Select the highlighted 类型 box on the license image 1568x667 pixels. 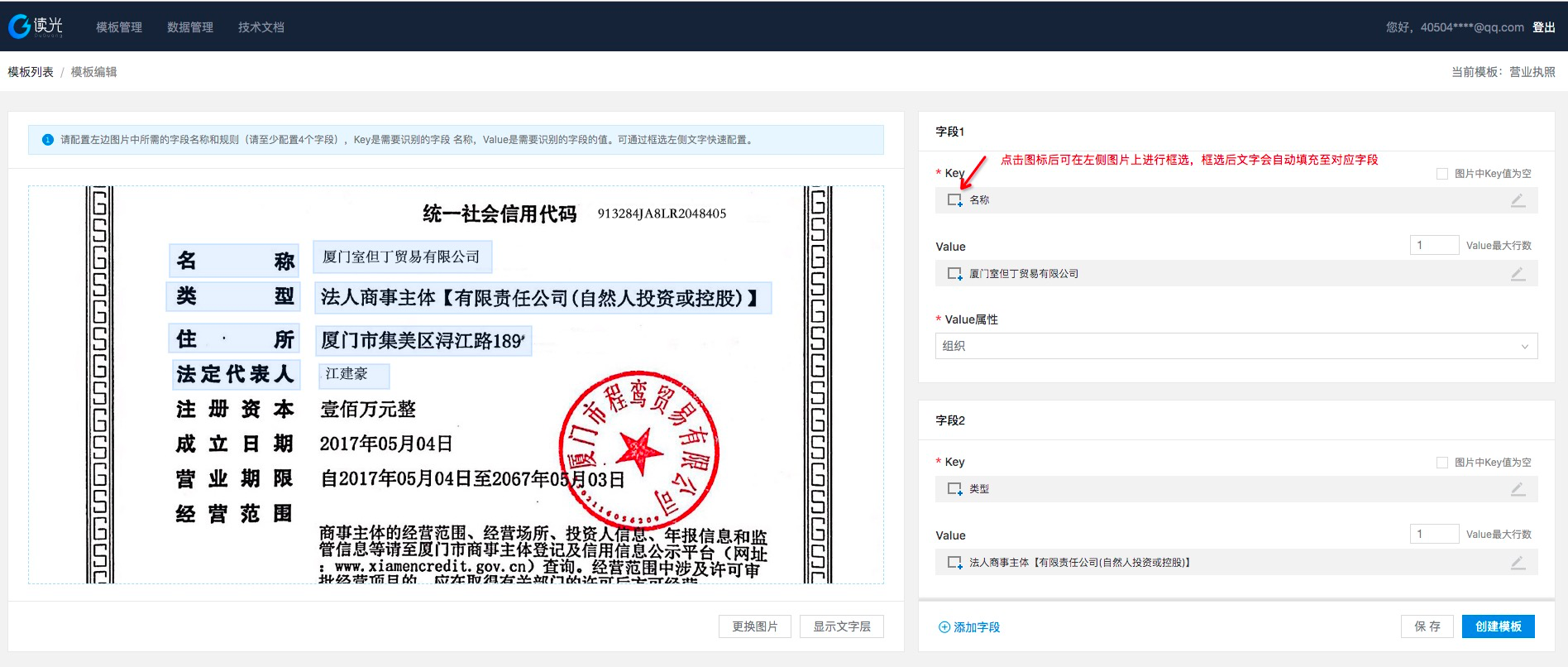coord(233,296)
